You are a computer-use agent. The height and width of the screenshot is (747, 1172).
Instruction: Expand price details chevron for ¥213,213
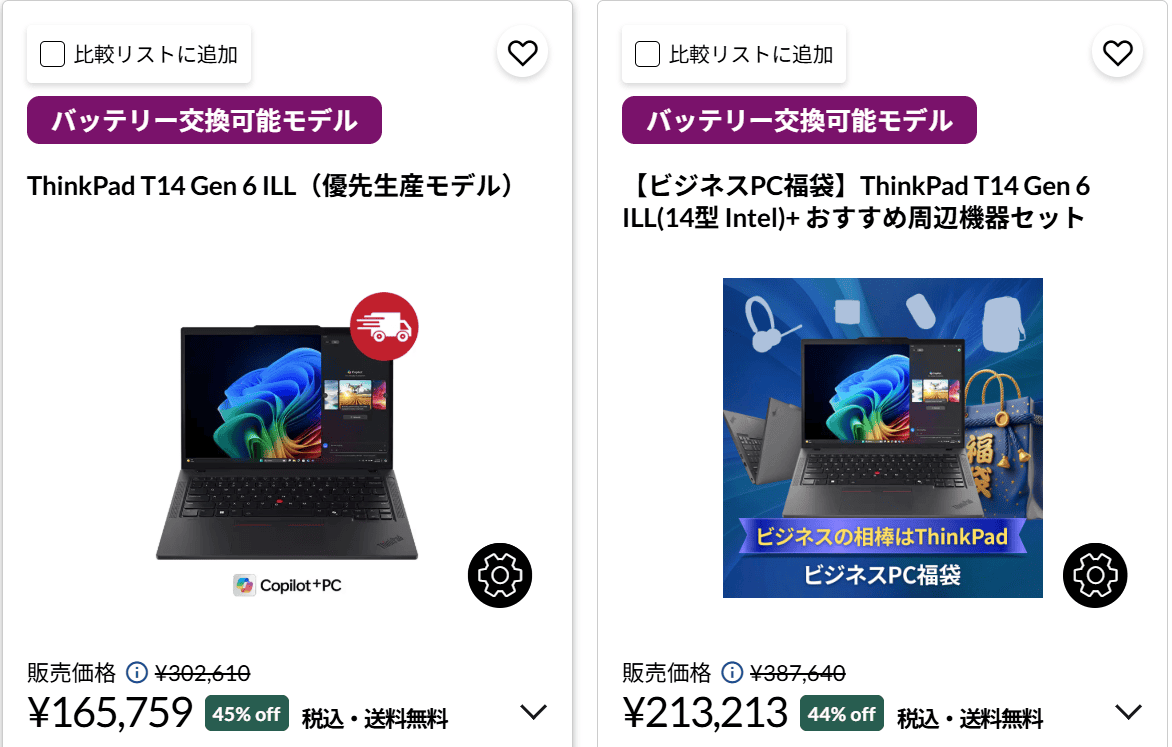click(x=1129, y=712)
